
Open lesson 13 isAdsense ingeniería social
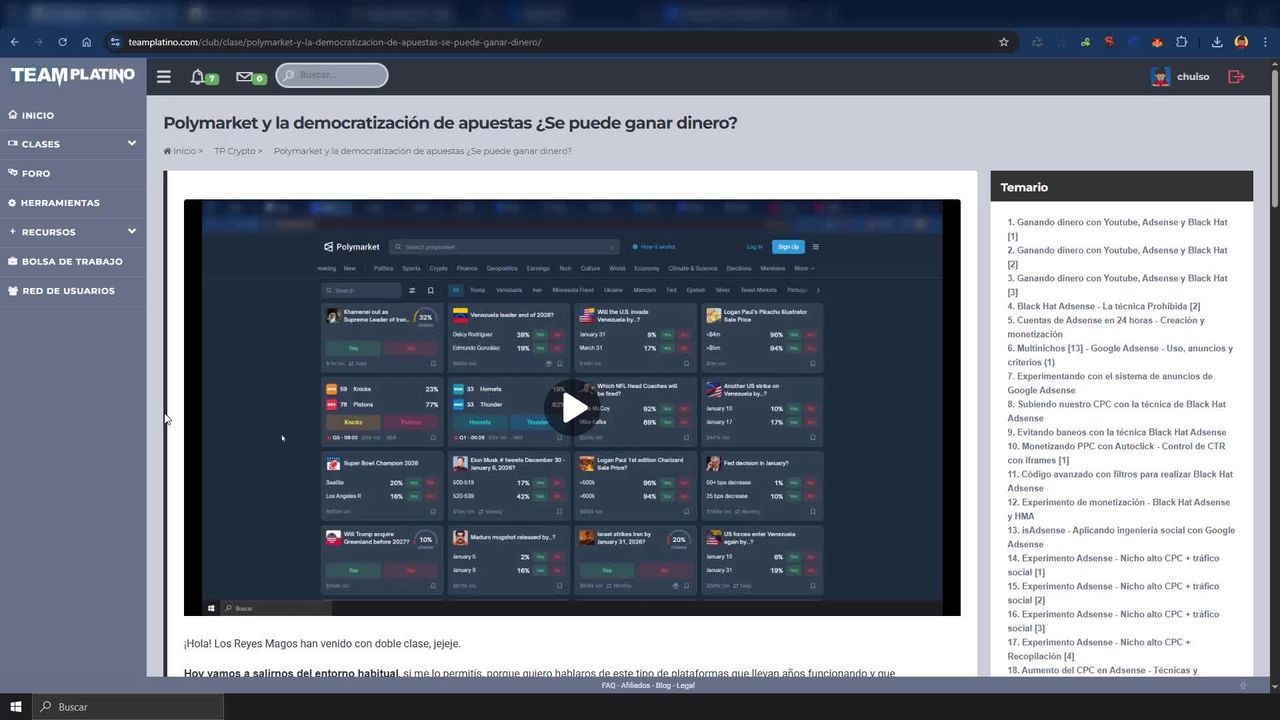pyautogui.click(x=1121, y=537)
